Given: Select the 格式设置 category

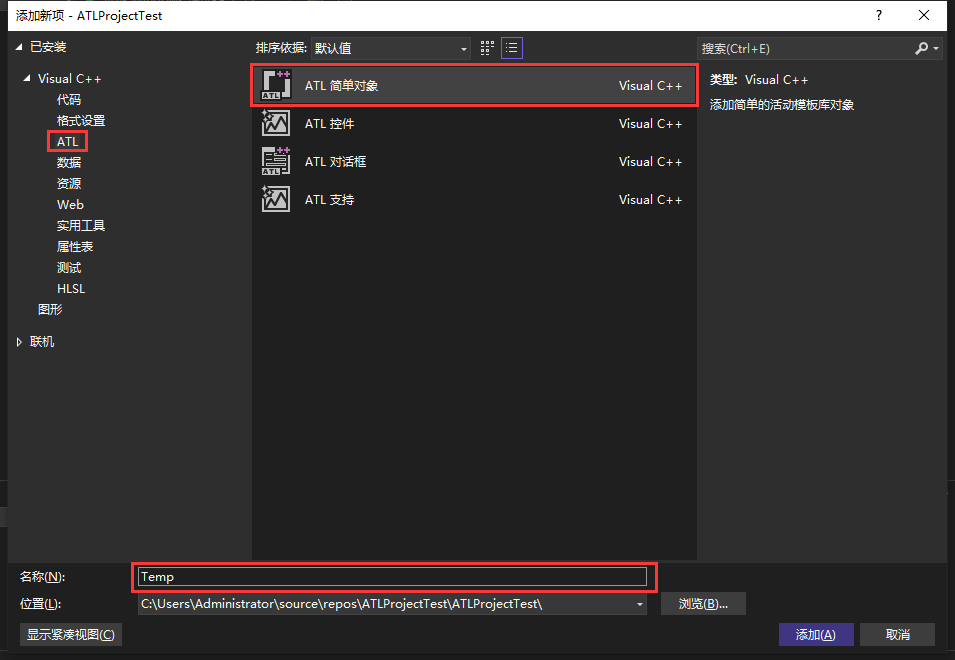Looking at the screenshot, I should click(x=81, y=121).
